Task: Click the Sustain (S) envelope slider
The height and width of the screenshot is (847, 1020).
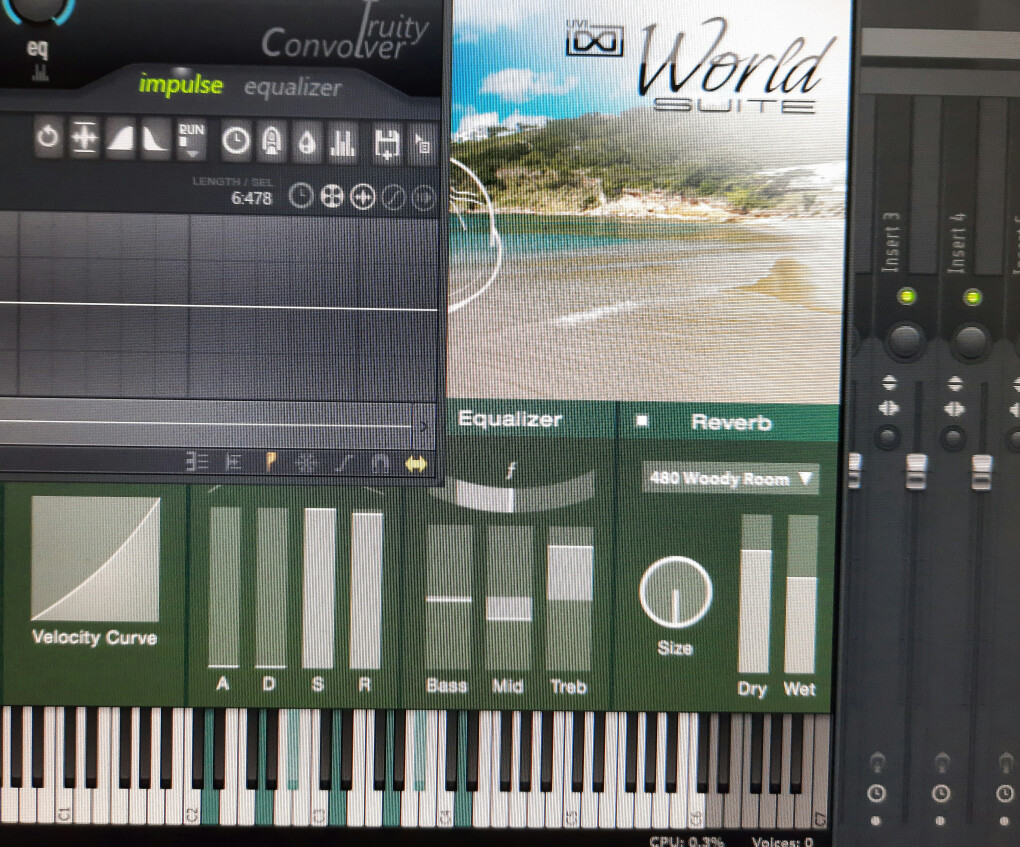Action: [x=319, y=588]
